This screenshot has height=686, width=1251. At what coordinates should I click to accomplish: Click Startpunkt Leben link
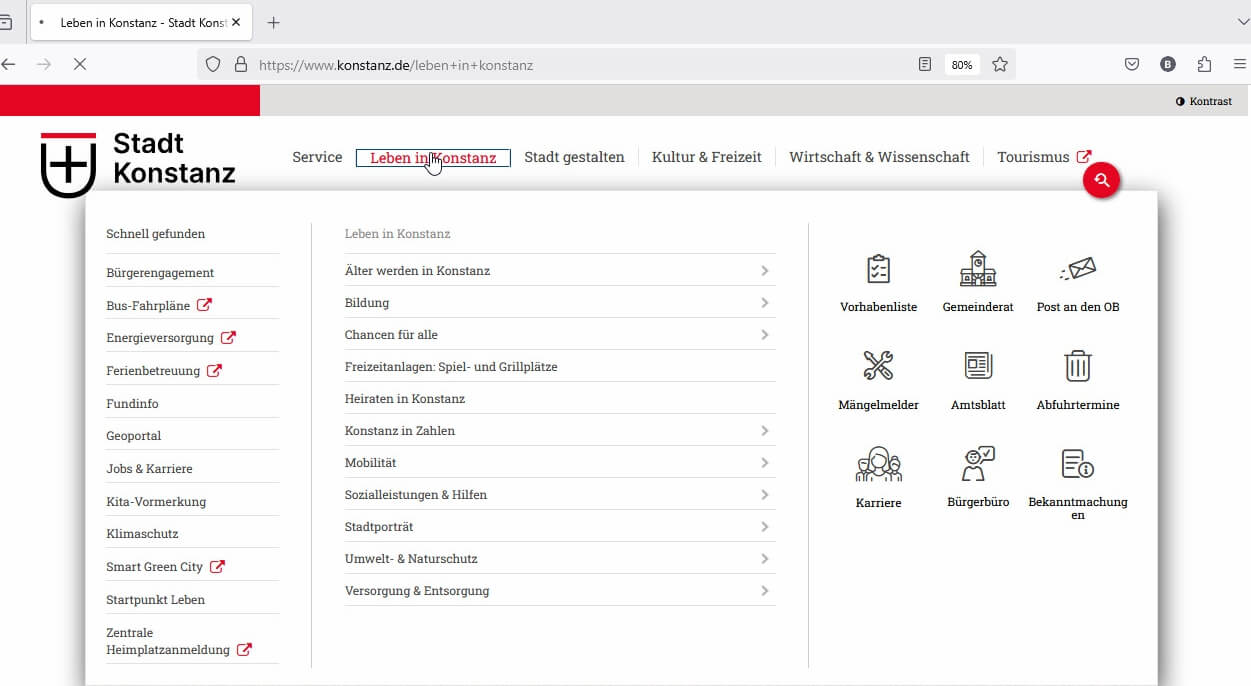pos(155,600)
